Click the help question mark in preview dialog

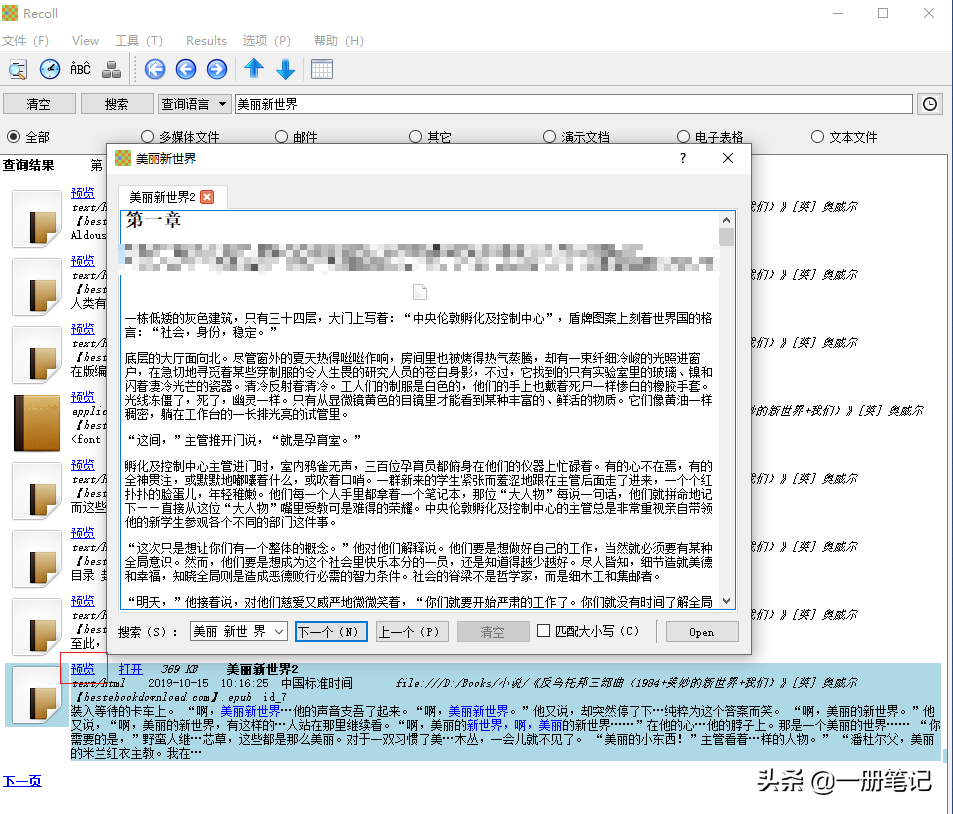(x=683, y=158)
